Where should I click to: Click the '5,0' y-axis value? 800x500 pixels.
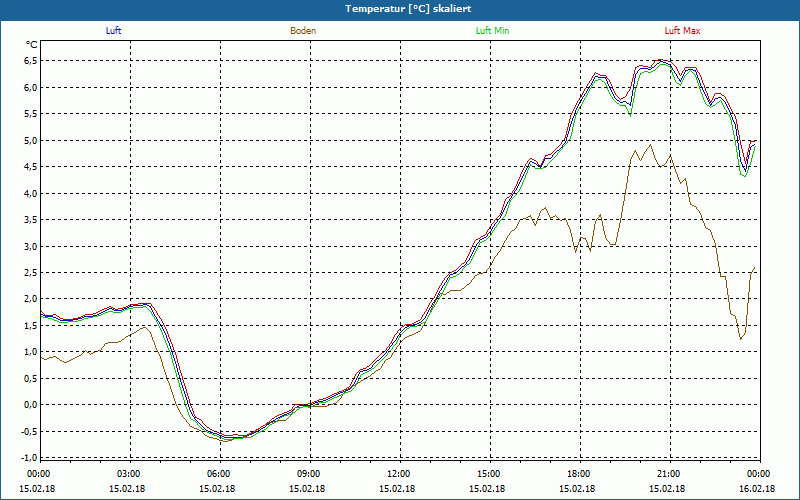point(31,140)
